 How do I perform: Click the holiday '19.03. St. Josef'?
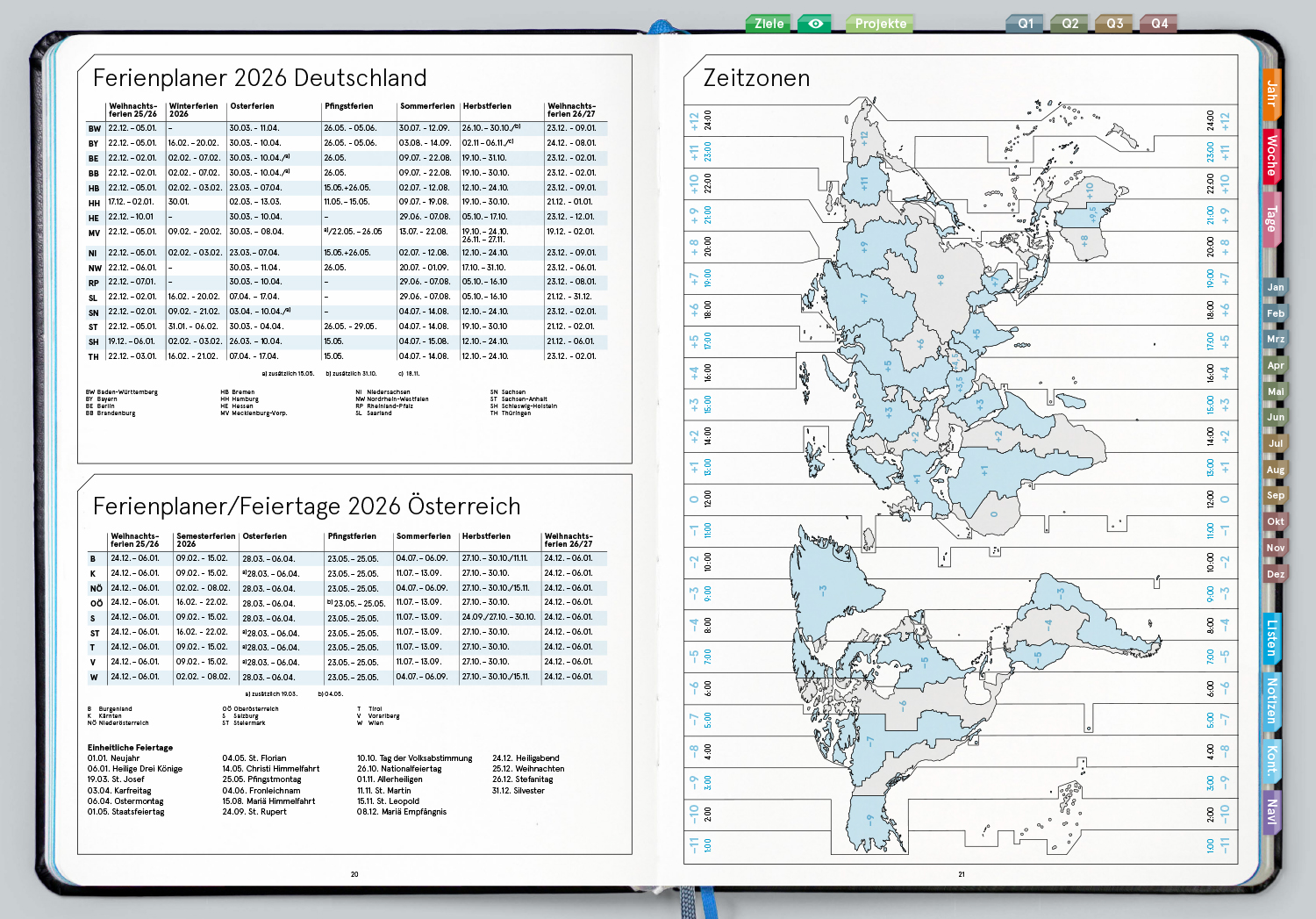[x=116, y=779]
